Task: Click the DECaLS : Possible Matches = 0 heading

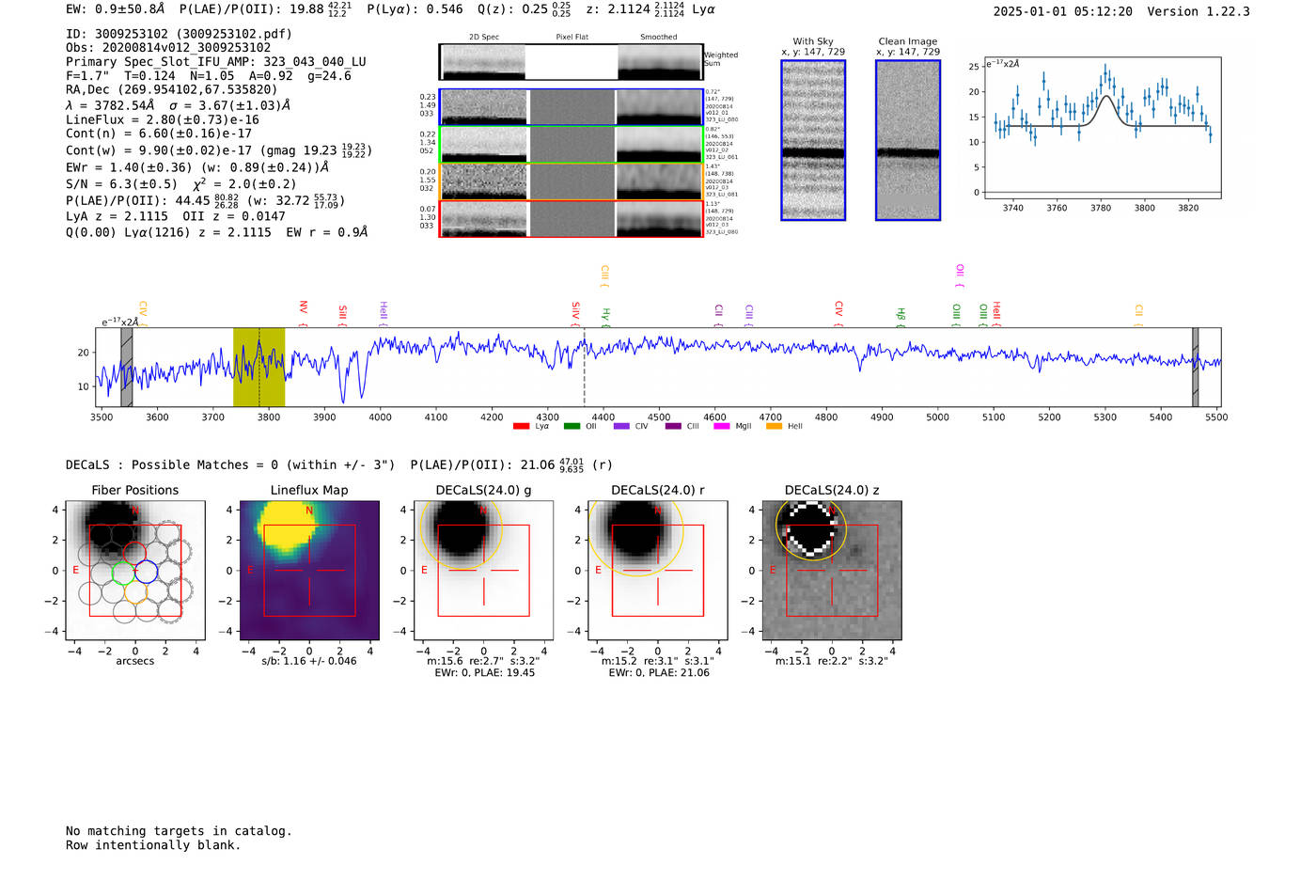Action: tap(230, 465)
